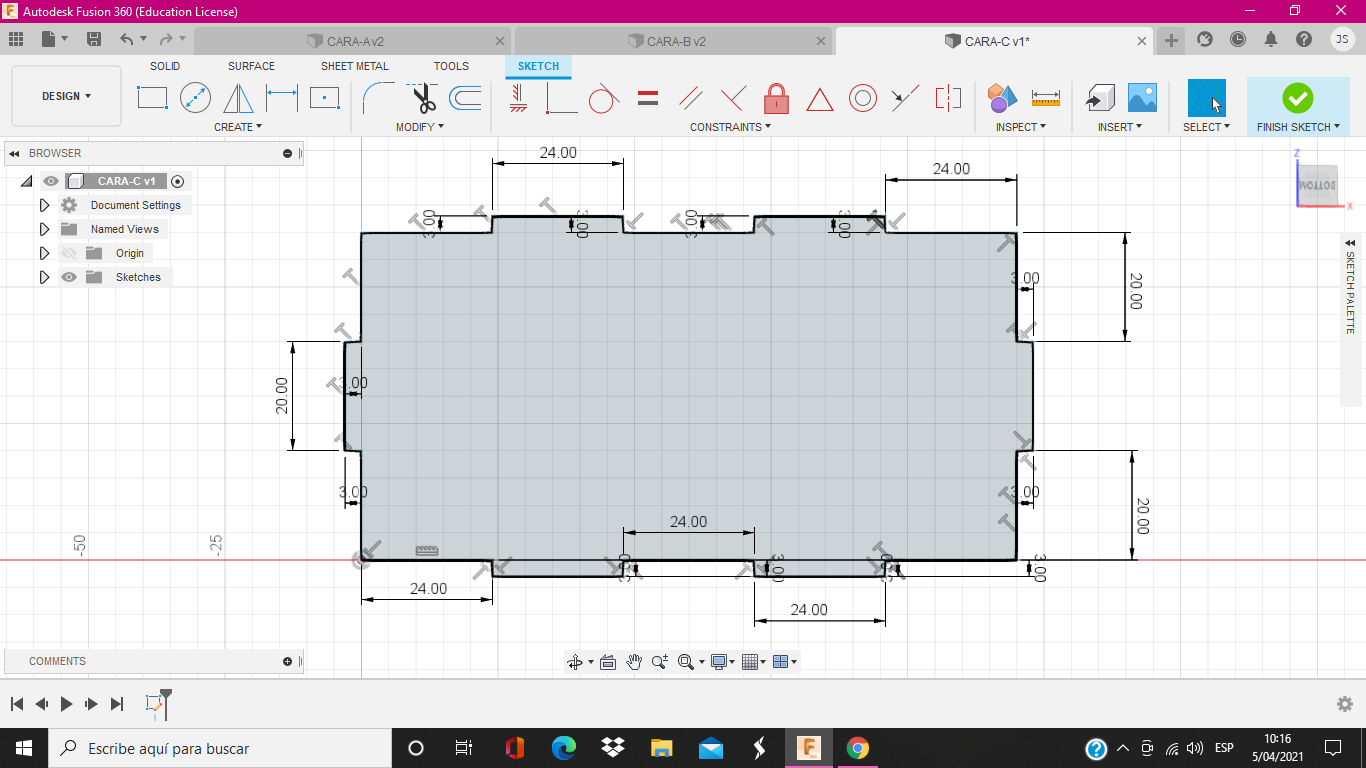The height and width of the screenshot is (768, 1366).
Task: Click the Pan hand tool
Action: click(634, 661)
